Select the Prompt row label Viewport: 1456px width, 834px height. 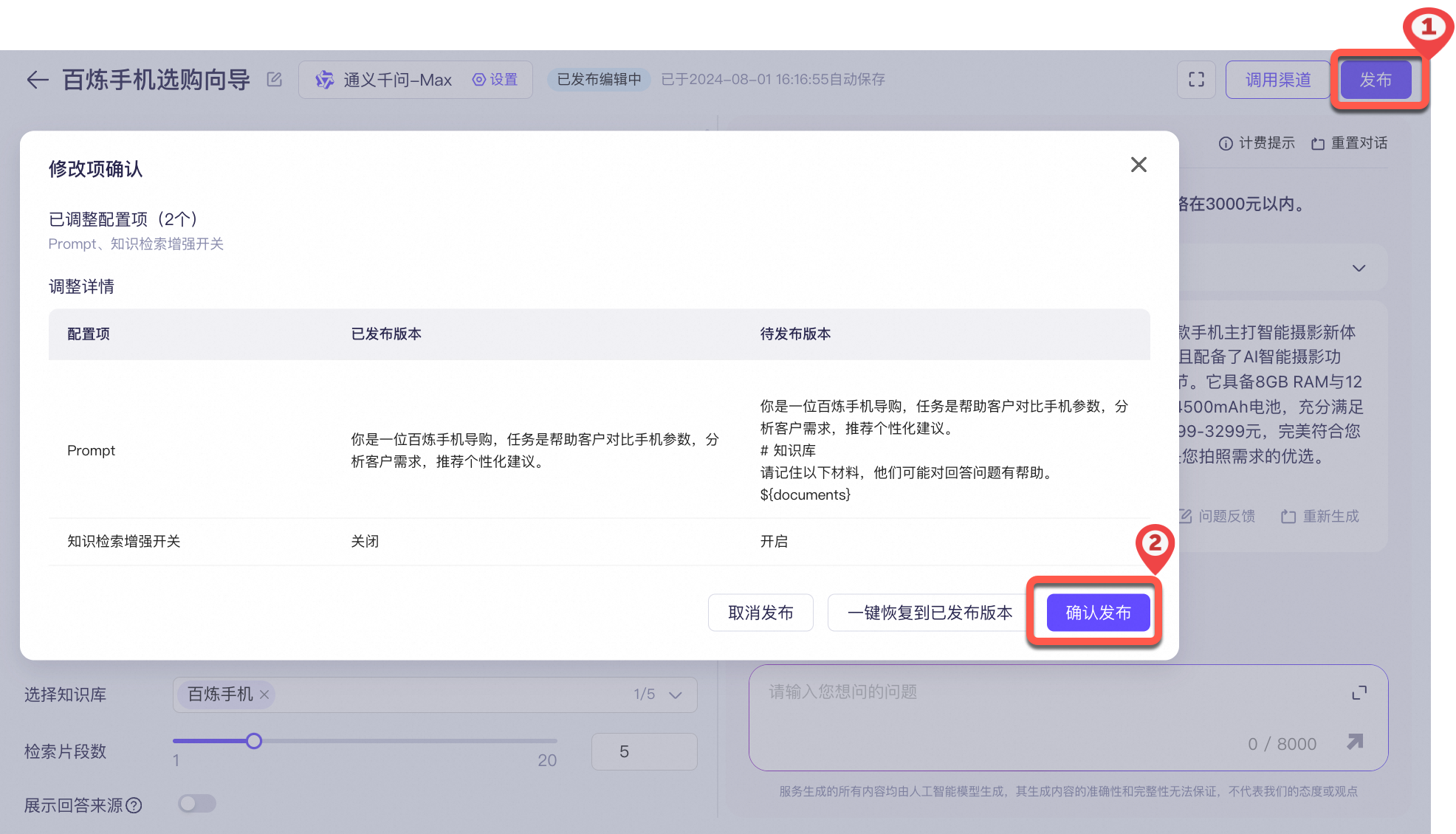pyautogui.click(x=92, y=451)
